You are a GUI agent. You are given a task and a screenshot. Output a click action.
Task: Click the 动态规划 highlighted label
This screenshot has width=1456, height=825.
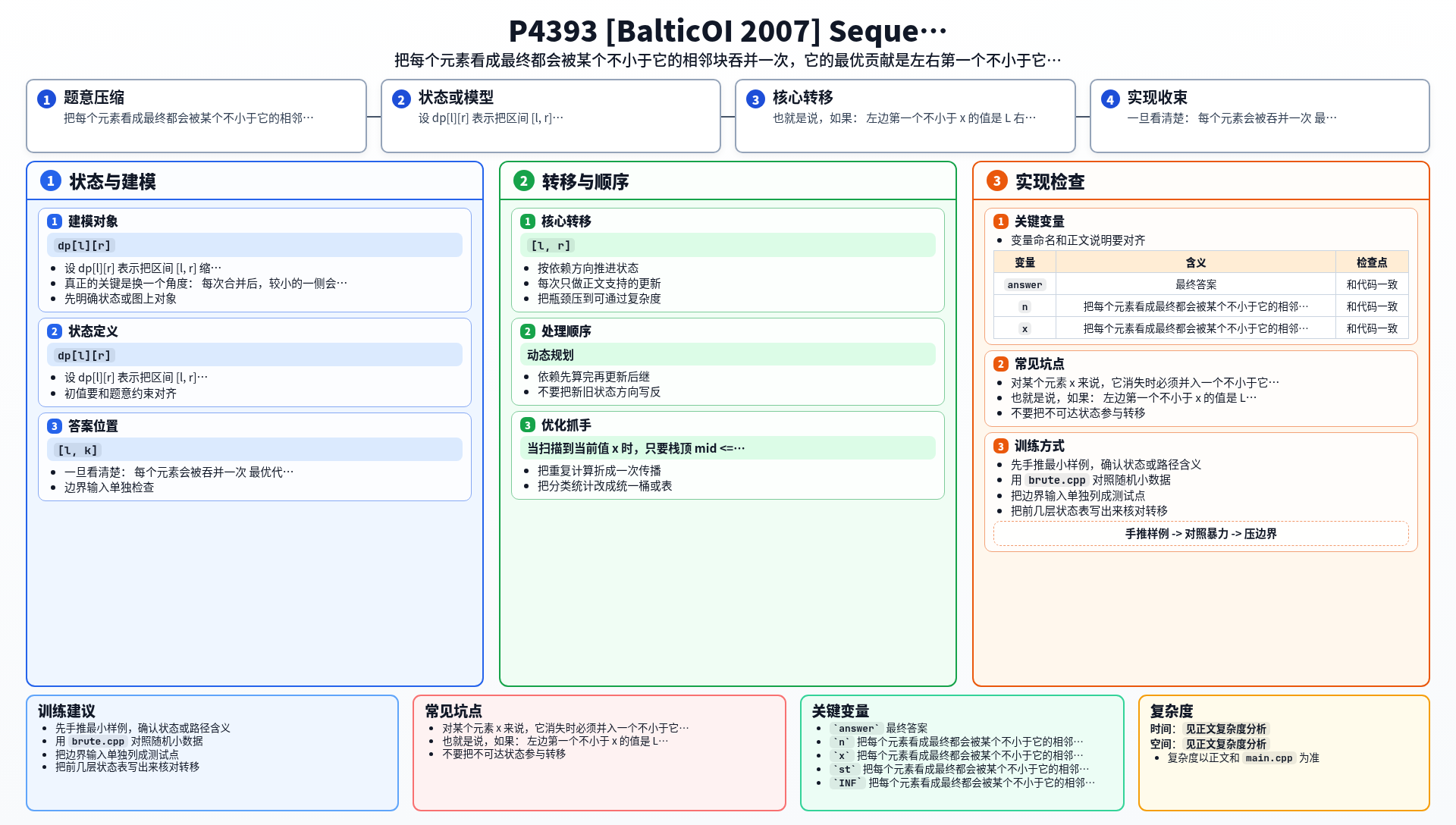coord(551,355)
